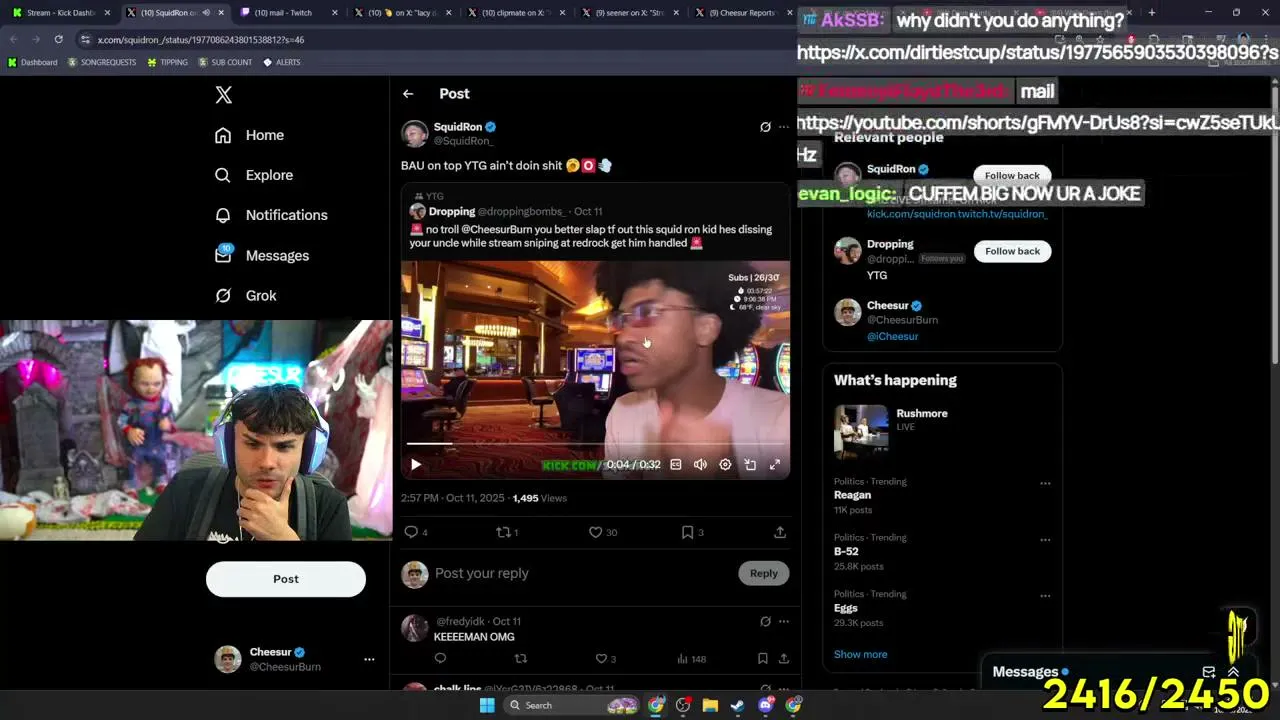Open the Dashboard bookmark
Screen dimensions: 1280x720
[32, 62]
